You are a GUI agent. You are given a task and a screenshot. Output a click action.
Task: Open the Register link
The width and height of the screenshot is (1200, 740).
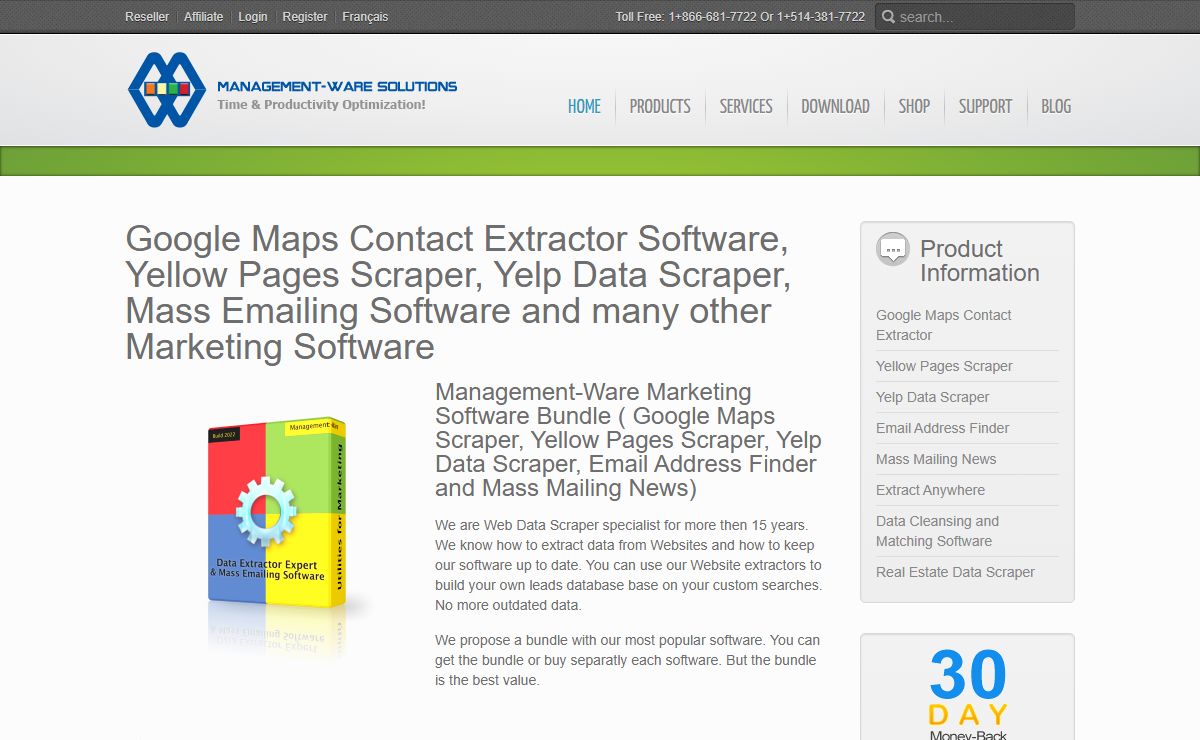tap(305, 16)
